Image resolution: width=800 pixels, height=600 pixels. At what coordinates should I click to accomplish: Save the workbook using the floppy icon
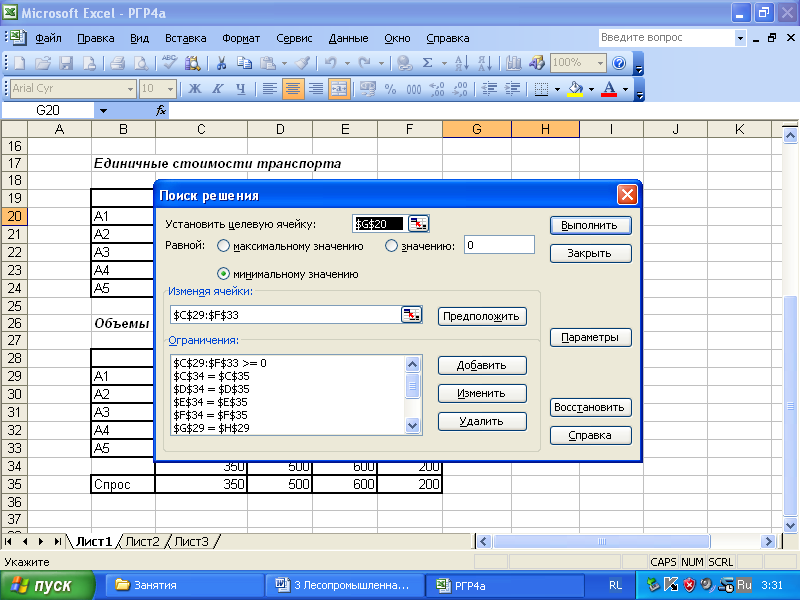(x=66, y=63)
